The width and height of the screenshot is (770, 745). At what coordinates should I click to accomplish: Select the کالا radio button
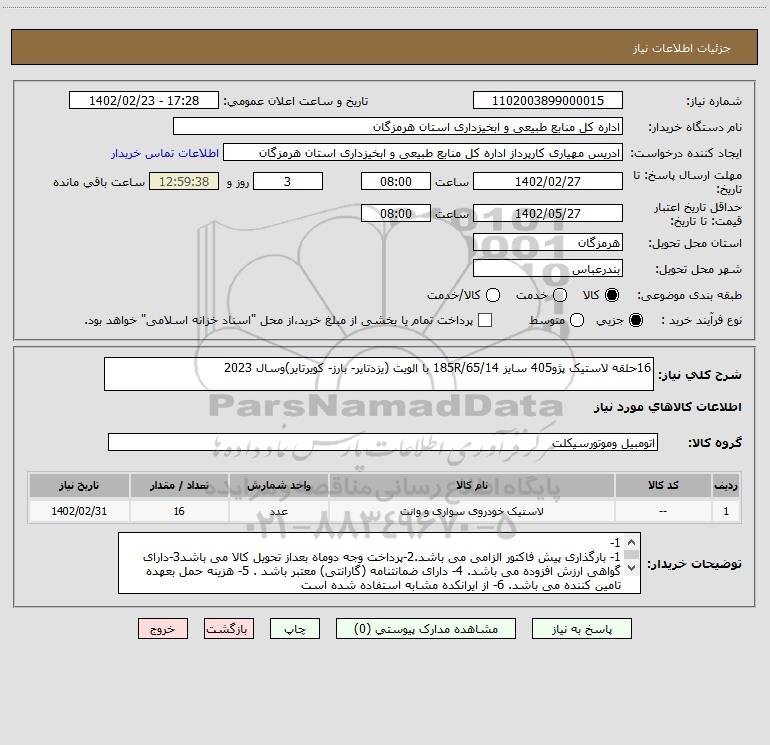coord(612,295)
